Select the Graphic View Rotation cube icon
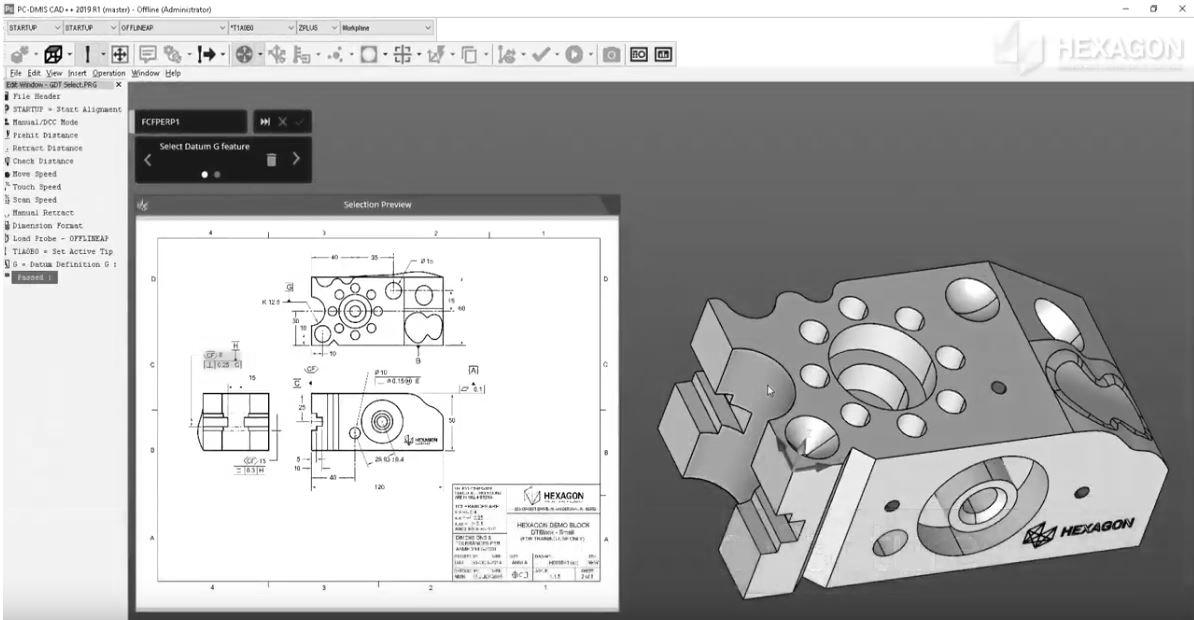Screen dimensions: 1194x620 [53, 53]
